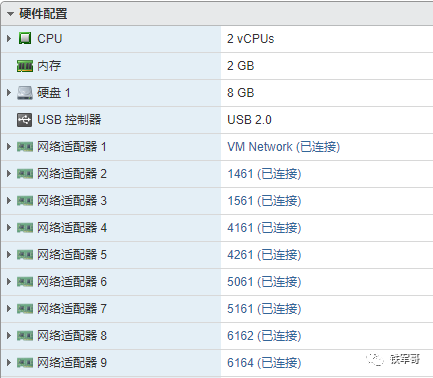Select the 网络适配器 5 label

click(72, 255)
